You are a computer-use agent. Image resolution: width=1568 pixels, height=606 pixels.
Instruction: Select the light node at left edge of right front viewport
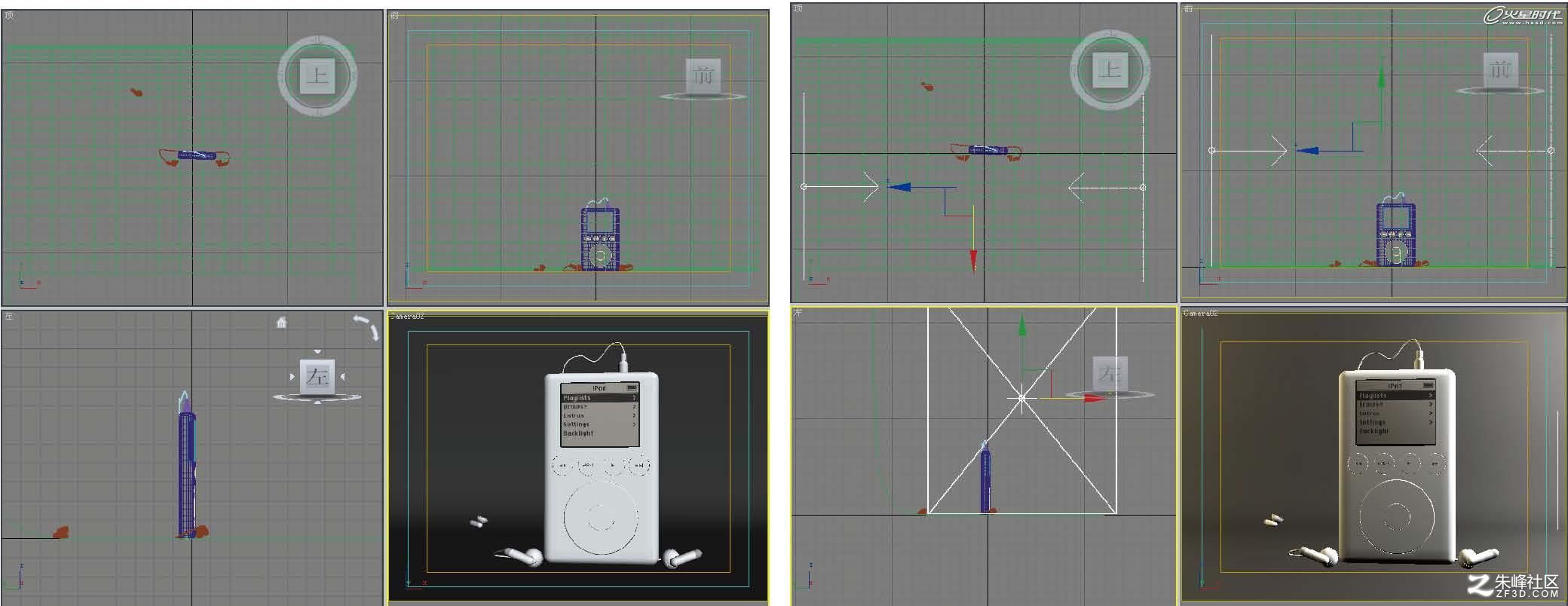1212,150
